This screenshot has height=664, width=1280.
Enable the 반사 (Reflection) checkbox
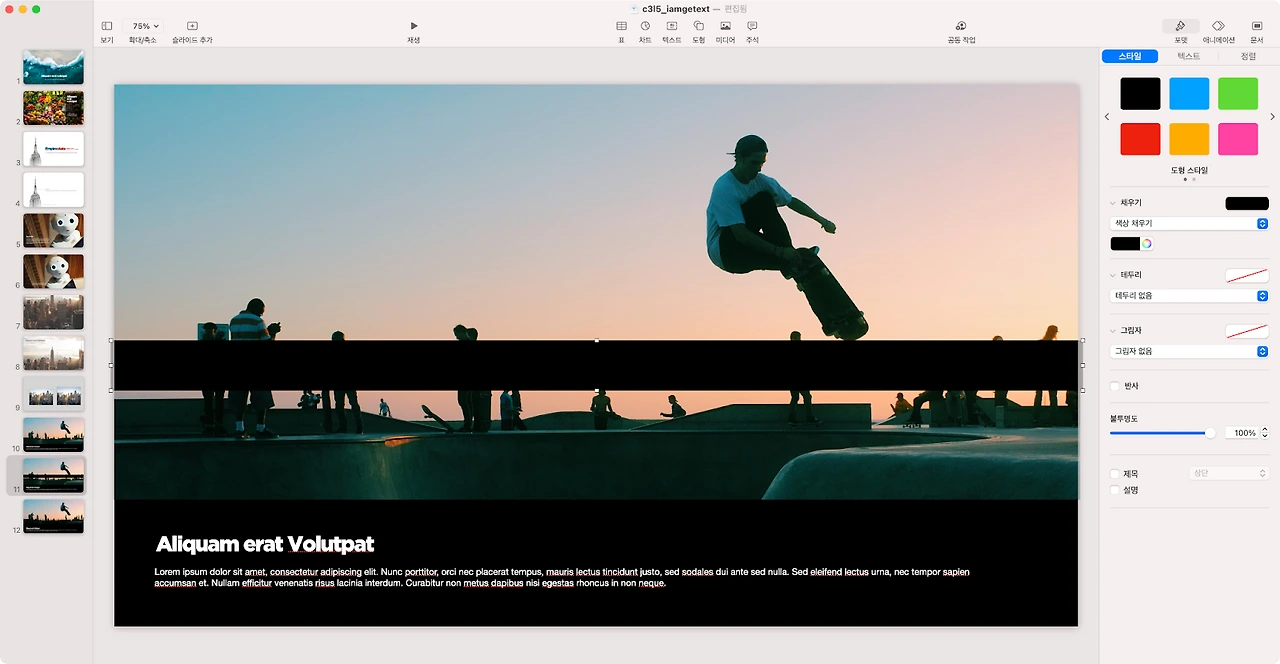tap(1115, 386)
